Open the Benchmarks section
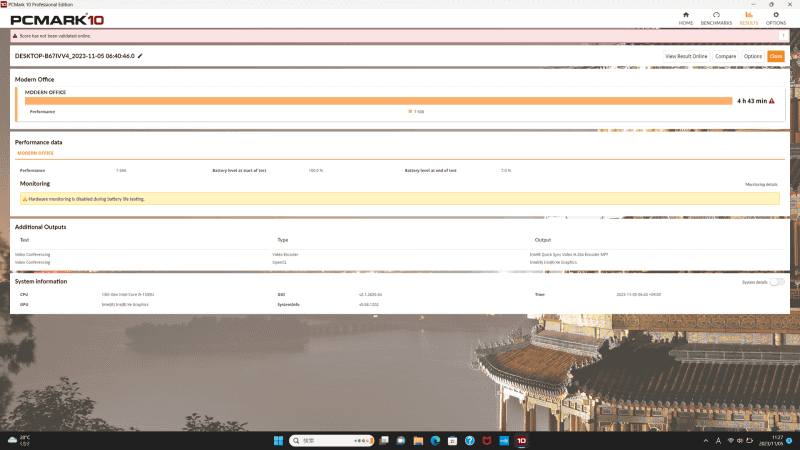 click(x=716, y=18)
